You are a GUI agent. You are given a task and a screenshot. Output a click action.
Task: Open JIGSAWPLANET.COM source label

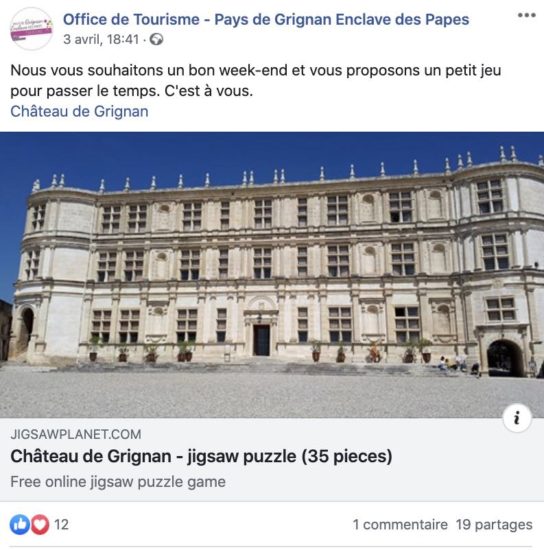76,434
